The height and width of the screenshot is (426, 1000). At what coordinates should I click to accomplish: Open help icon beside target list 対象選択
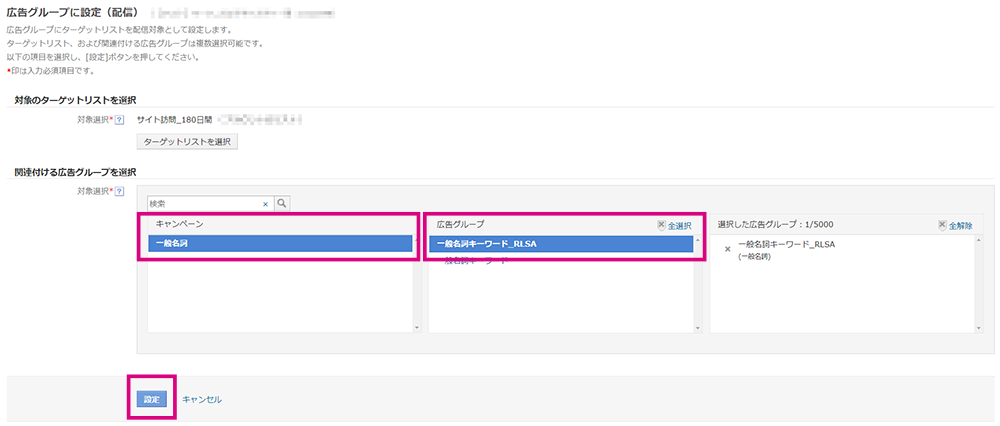tap(119, 119)
